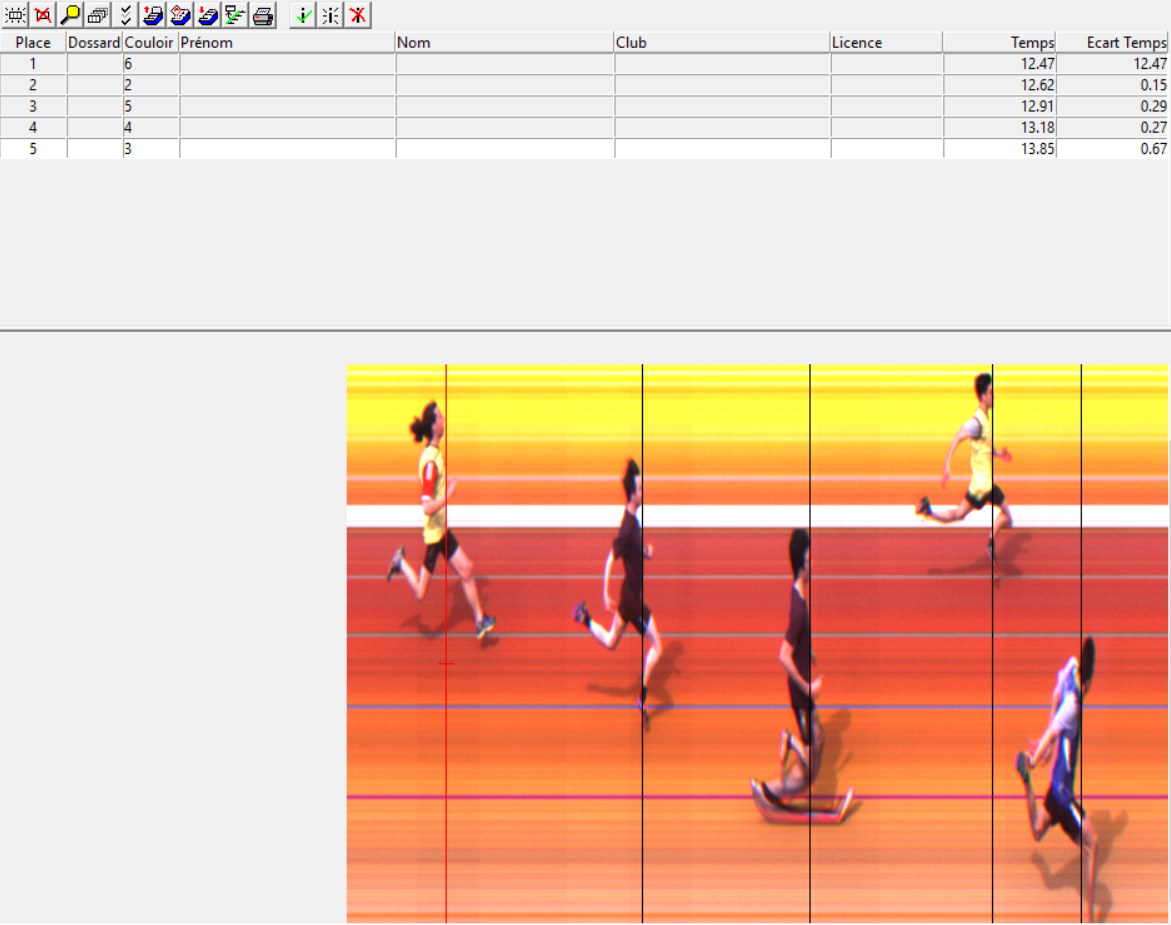
Task: Select the Ecart Temps value 0.27
Action: (1113, 128)
